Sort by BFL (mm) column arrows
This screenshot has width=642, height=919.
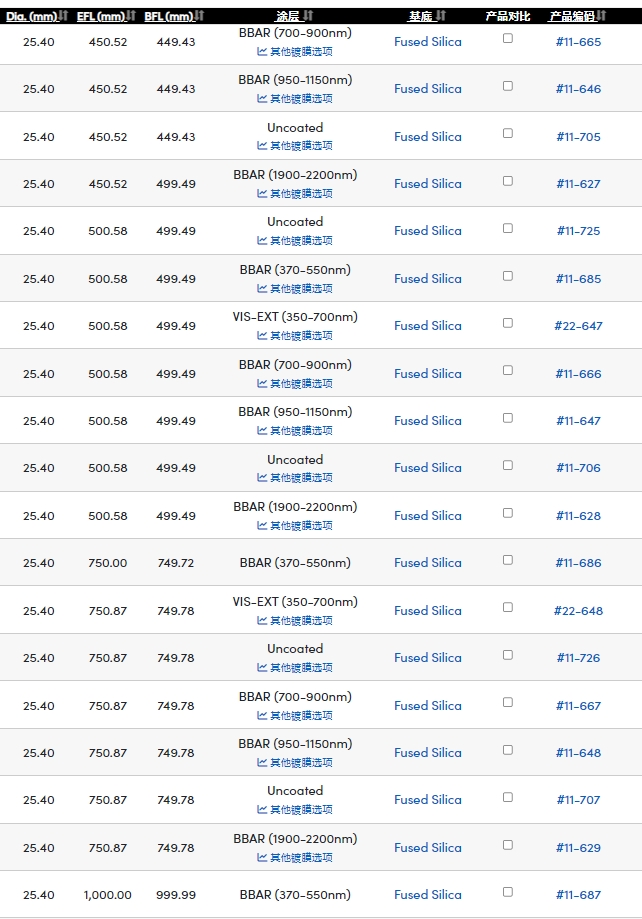(200, 16)
